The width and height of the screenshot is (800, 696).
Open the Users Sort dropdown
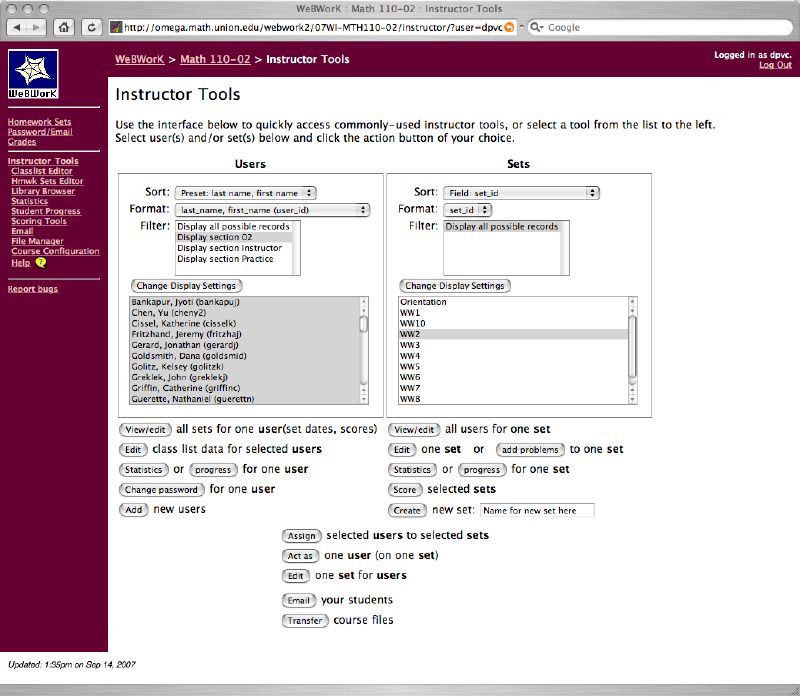(x=245, y=193)
